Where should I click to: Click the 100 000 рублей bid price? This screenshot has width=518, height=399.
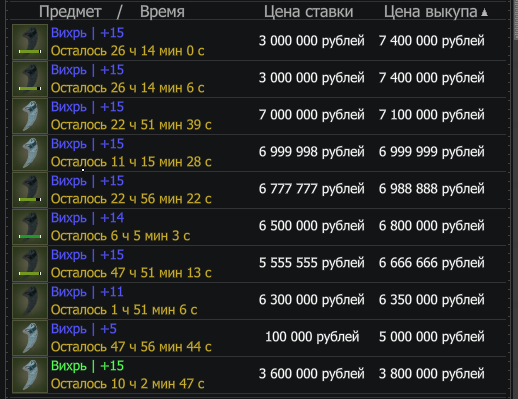tap(312, 337)
